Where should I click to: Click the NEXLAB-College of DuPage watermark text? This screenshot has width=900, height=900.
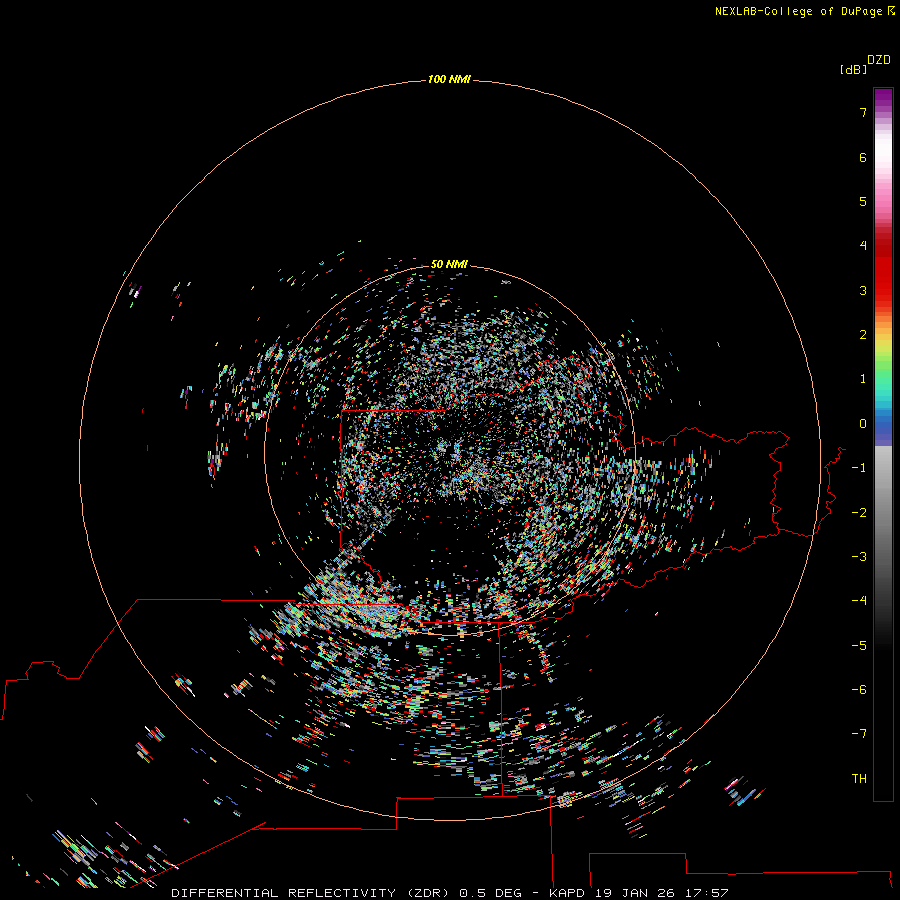[805, 11]
